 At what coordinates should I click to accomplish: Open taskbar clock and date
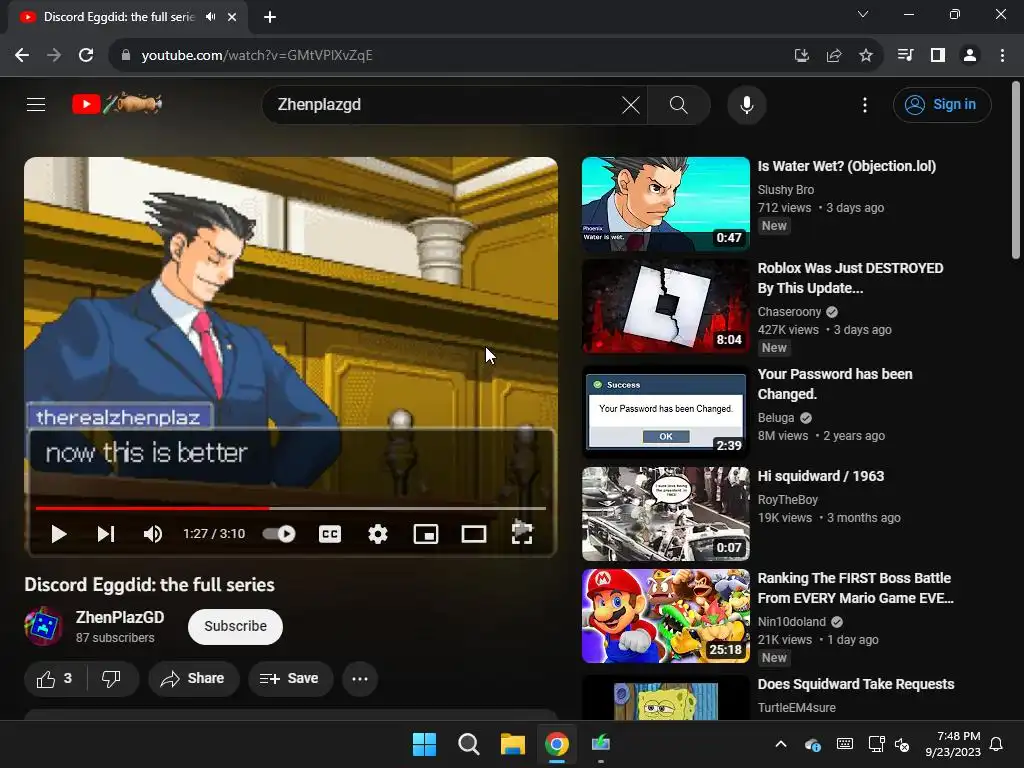coord(953,744)
